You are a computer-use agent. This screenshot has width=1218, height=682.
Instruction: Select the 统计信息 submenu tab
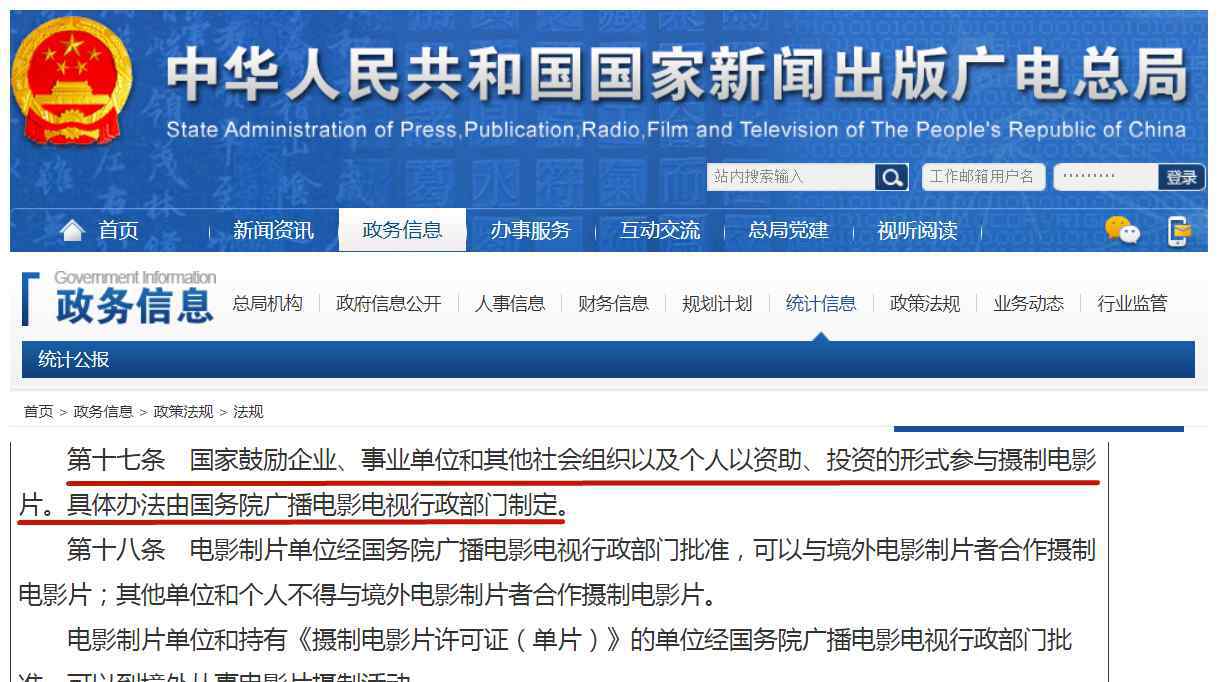pyautogui.click(x=821, y=303)
